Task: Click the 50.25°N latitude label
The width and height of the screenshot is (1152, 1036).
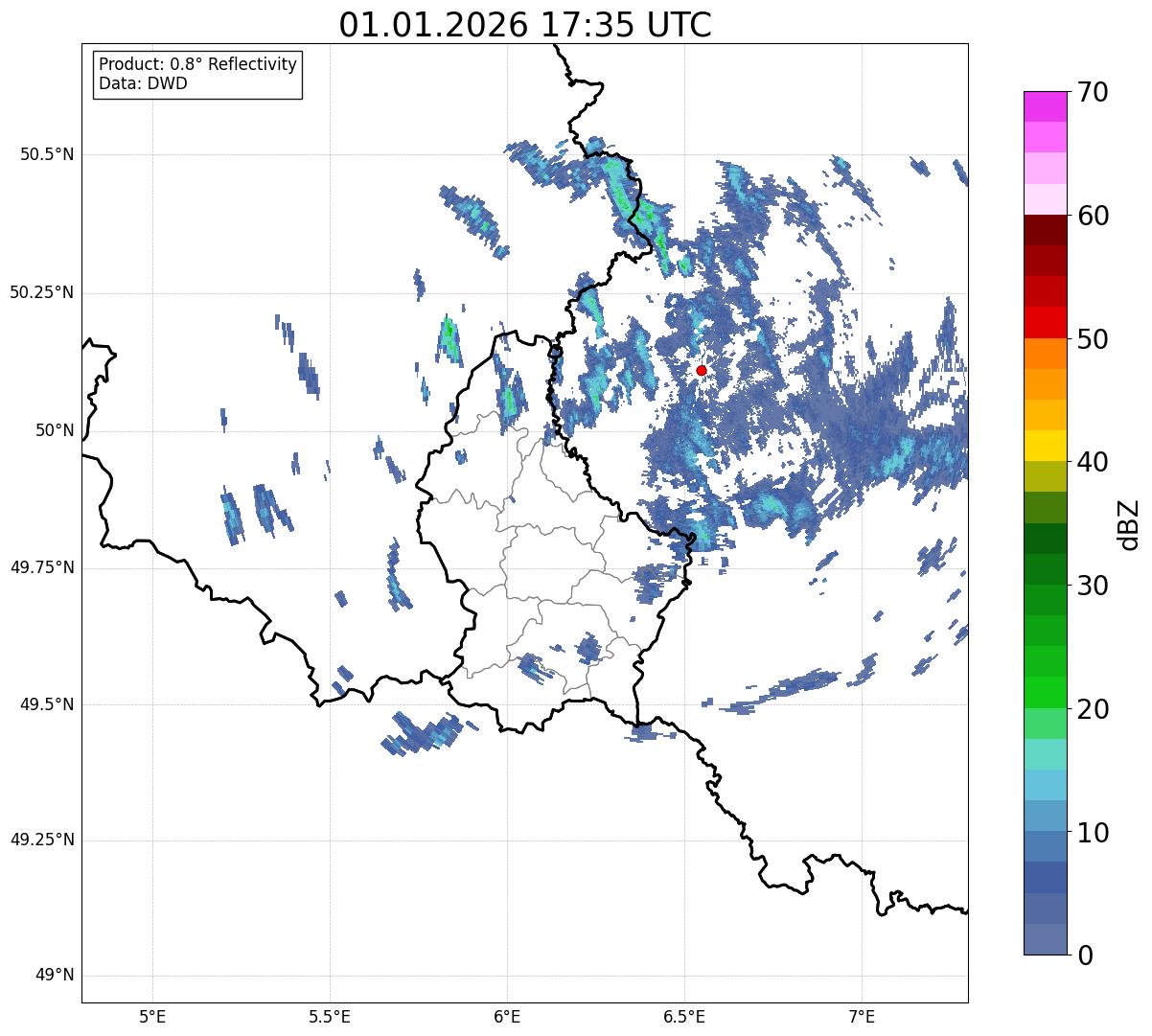Action: tap(42, 292)
